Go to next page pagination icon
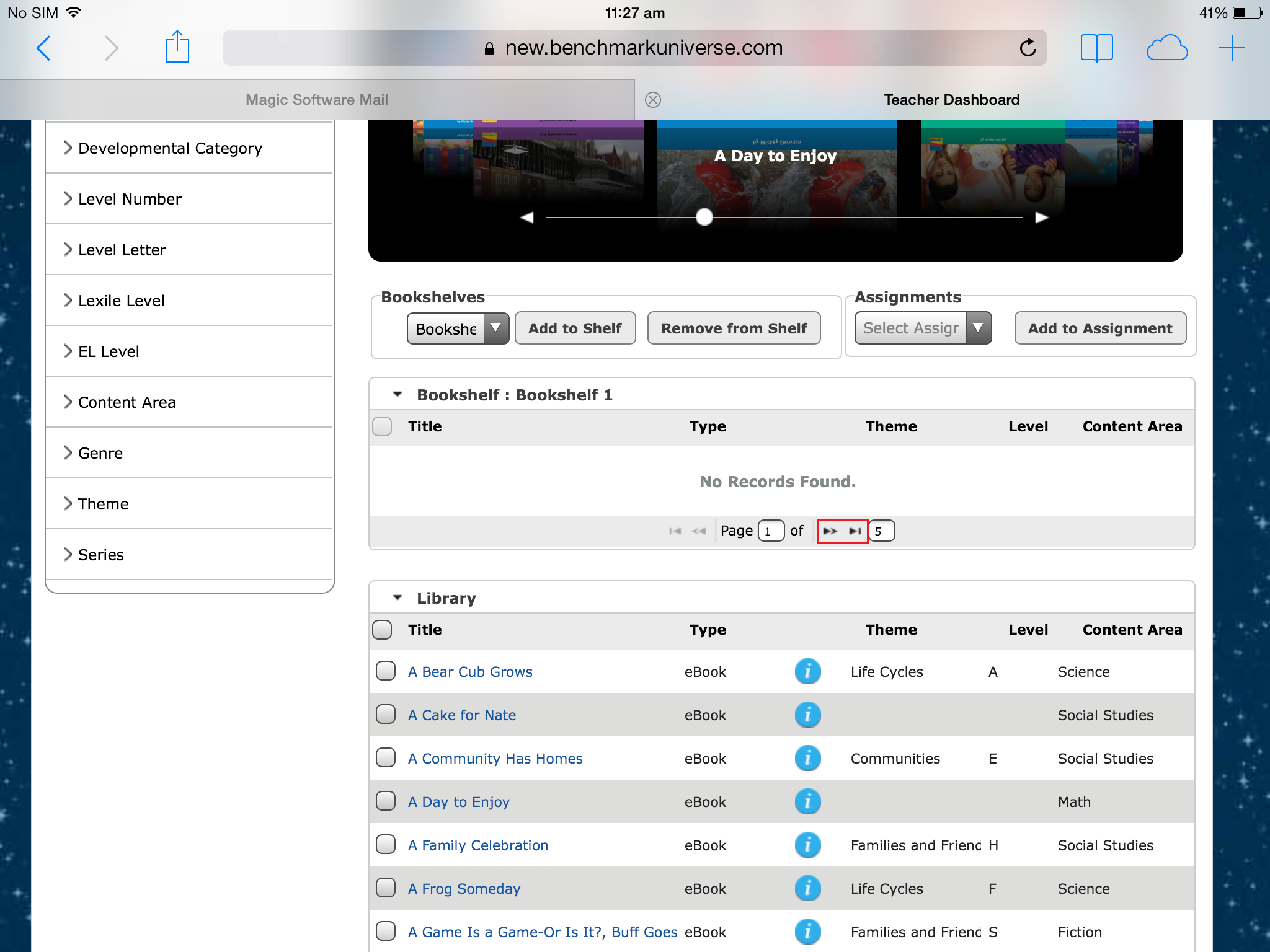Viewport: 1270px width, 952px height. [x=830, y=531]
